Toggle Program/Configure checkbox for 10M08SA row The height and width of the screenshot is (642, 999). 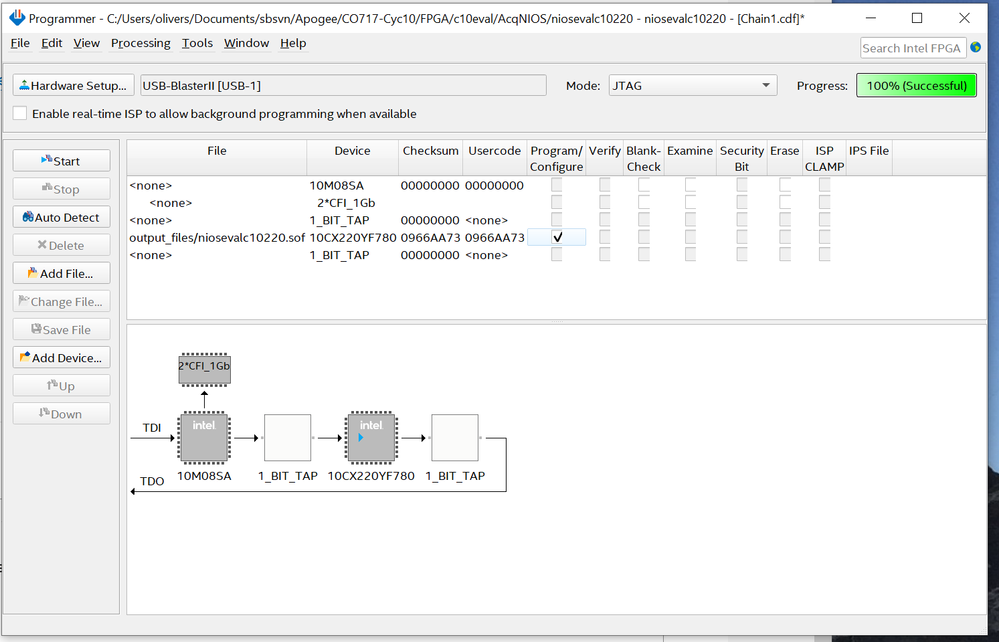[557, 185]
